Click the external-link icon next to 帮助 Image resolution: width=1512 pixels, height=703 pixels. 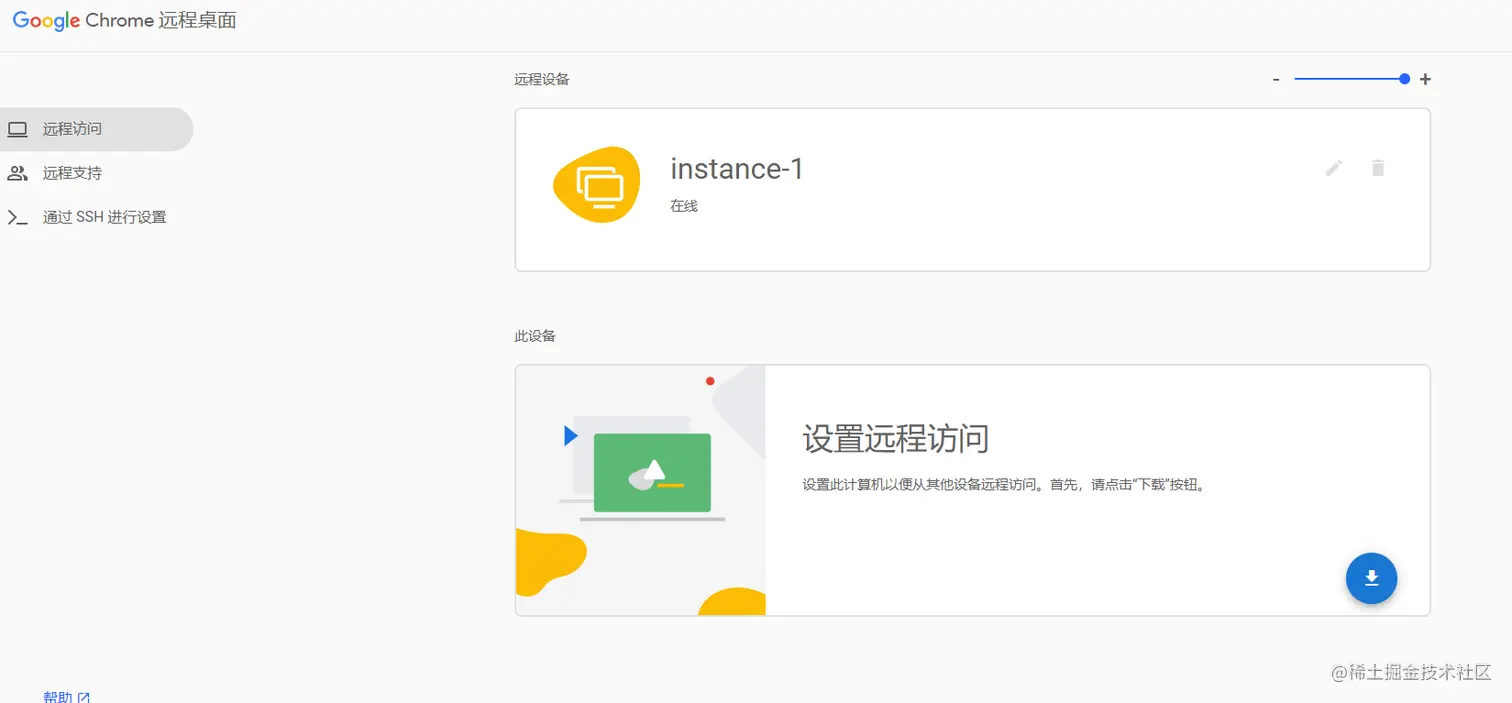coord(84,697)
